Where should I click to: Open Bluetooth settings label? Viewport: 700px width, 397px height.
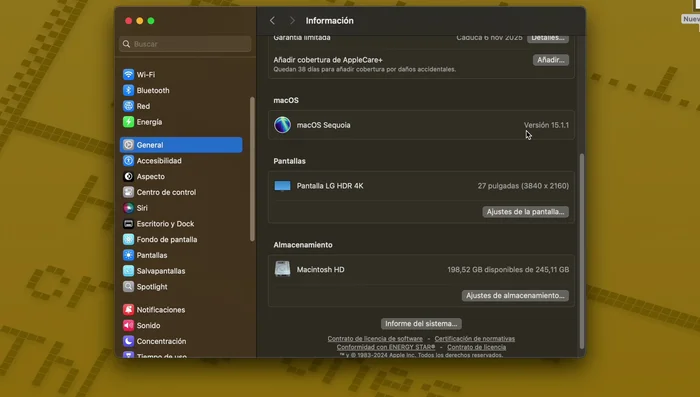tap(153, 90)
